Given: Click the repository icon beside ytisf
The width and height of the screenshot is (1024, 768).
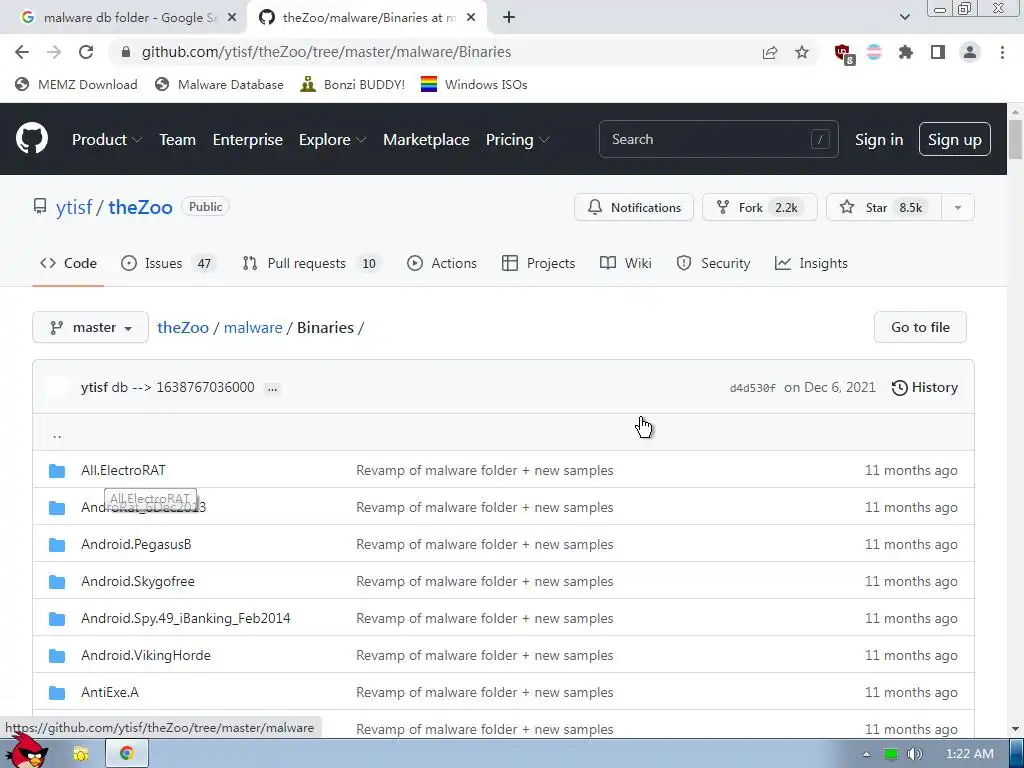Looking at the screenshot, I should 40,207.
